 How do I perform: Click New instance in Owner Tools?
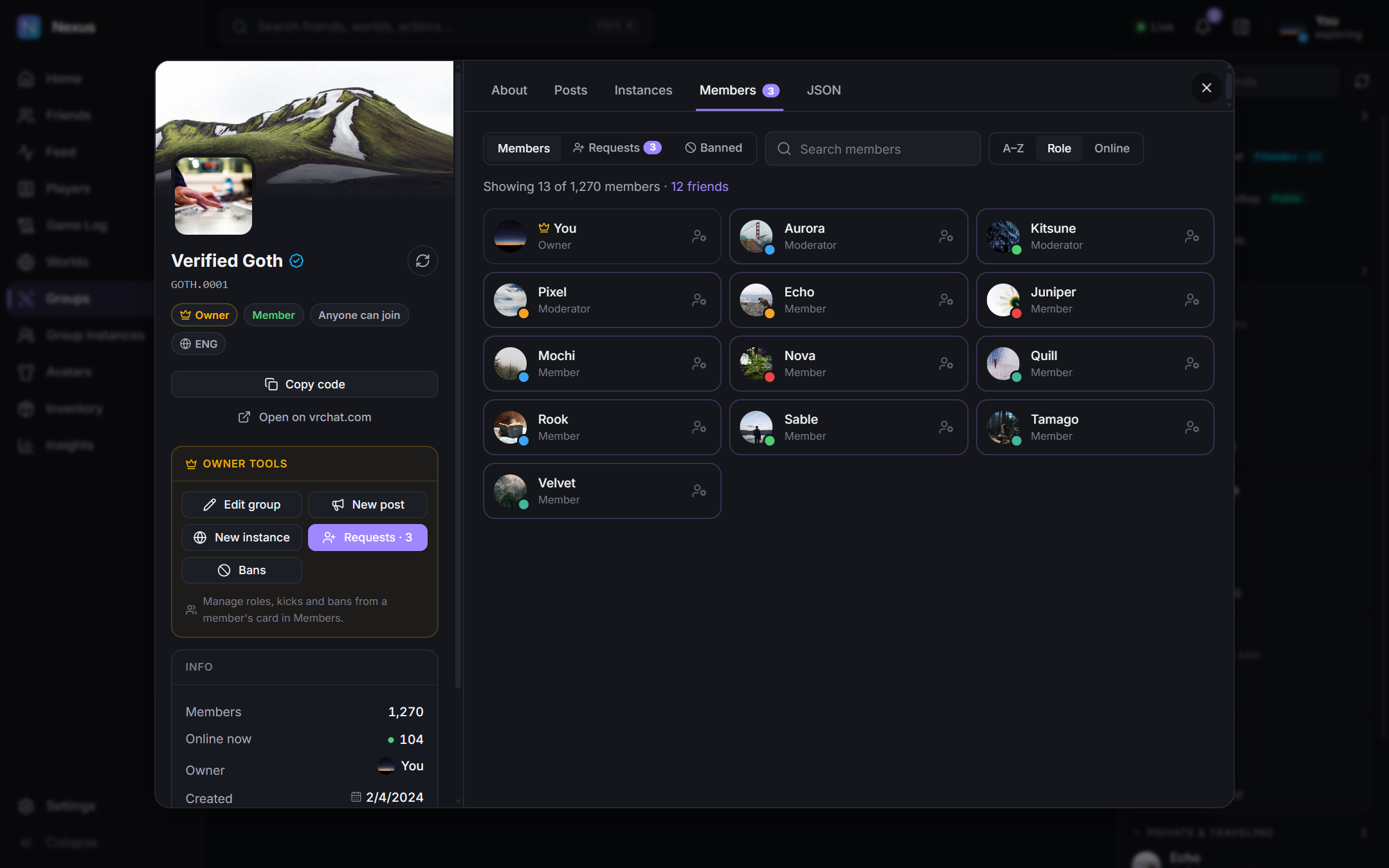coord(242,538)
